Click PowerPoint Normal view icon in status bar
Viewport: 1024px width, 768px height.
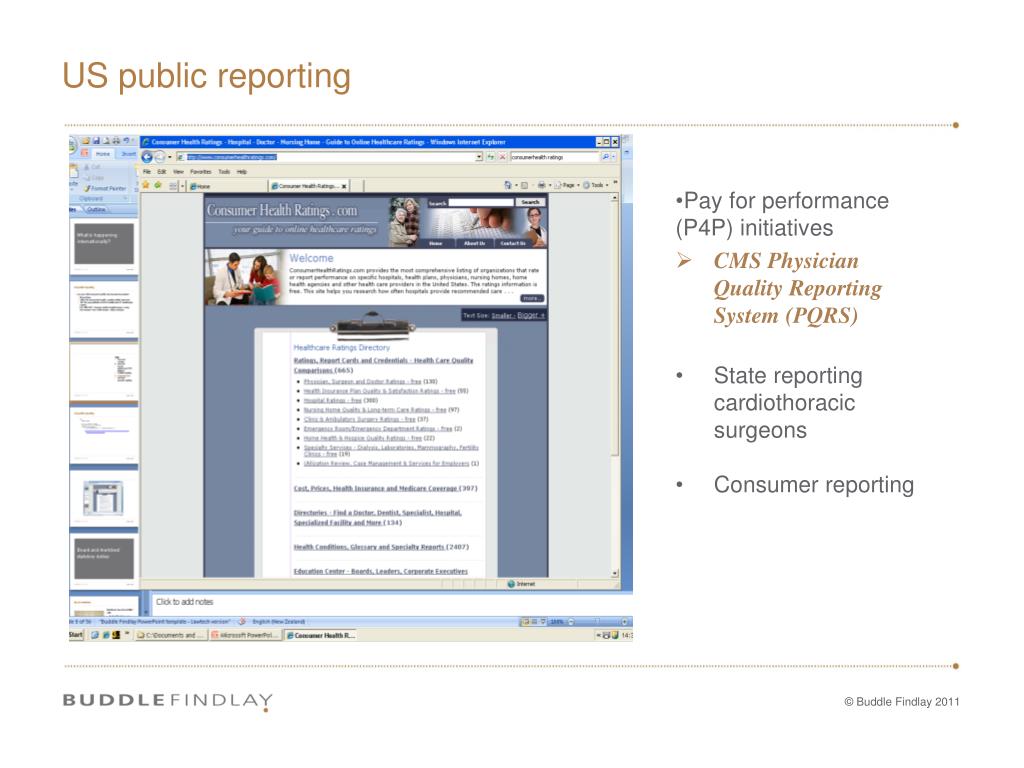(x=526, y=622)
